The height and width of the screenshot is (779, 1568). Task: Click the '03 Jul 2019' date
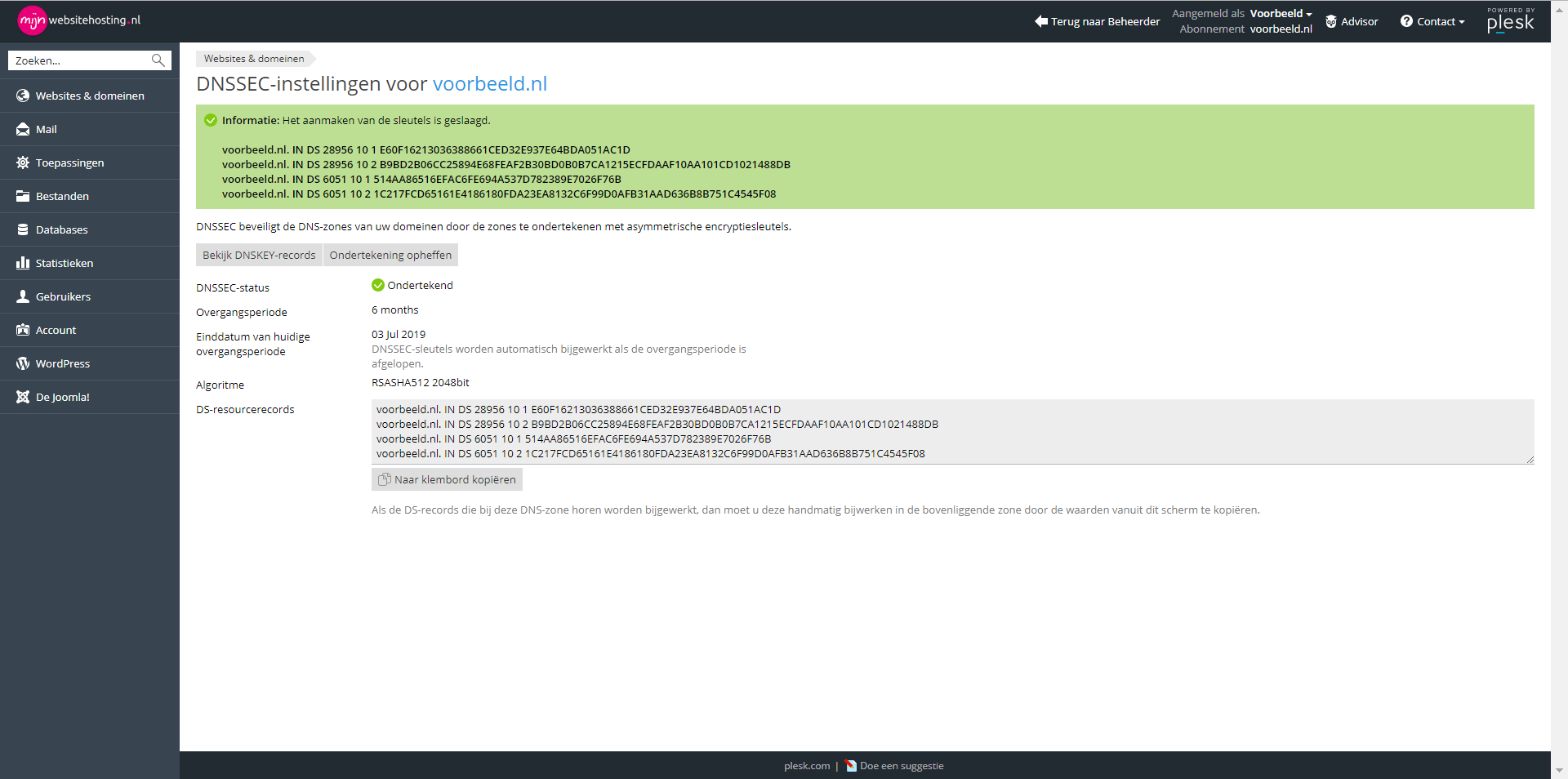(x=399, y=334)
